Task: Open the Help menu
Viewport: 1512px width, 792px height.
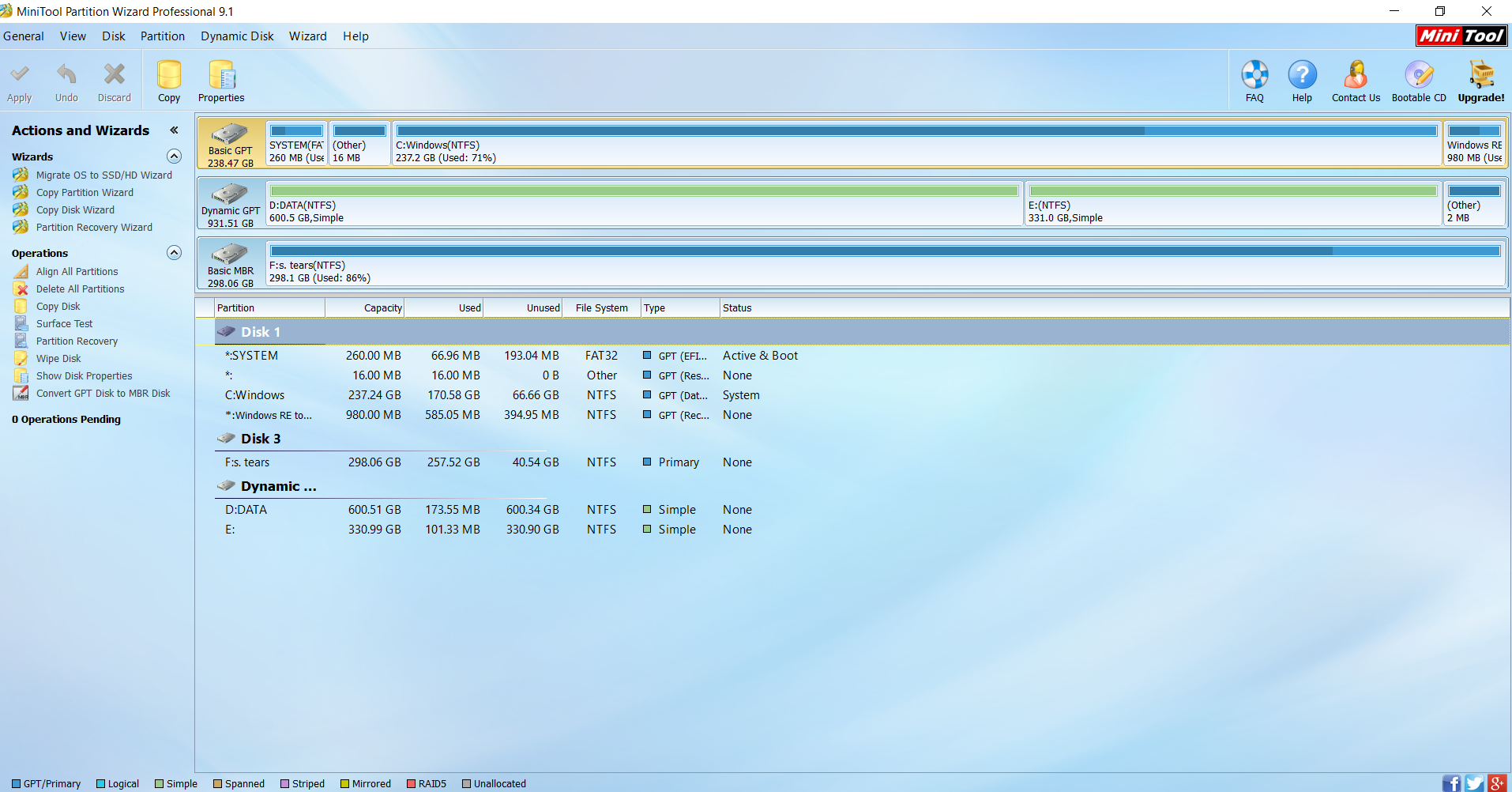Action: pyautogui.click(x=355, y=36)
